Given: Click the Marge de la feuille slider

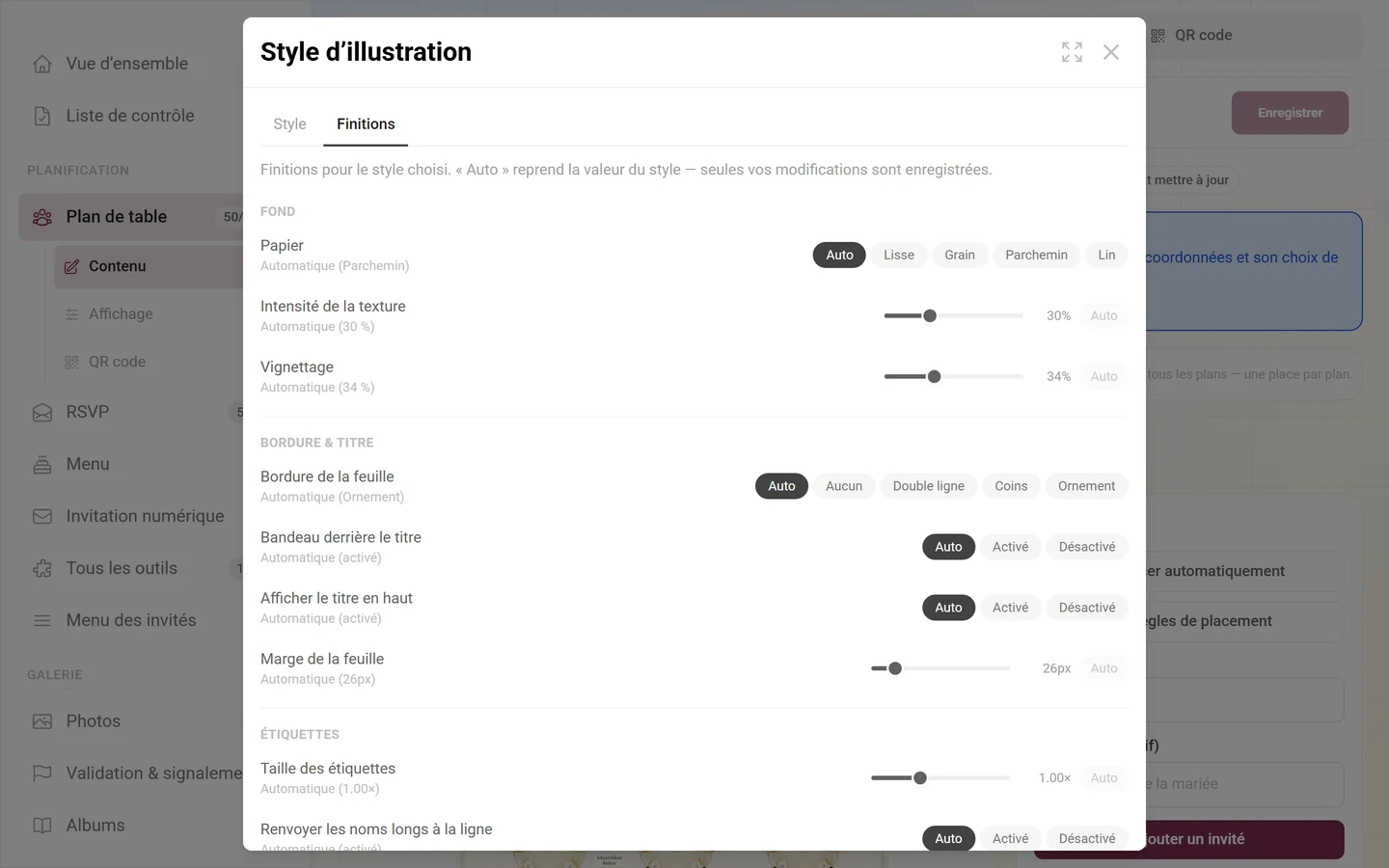Looking at the screenshot, I should 940,668.
